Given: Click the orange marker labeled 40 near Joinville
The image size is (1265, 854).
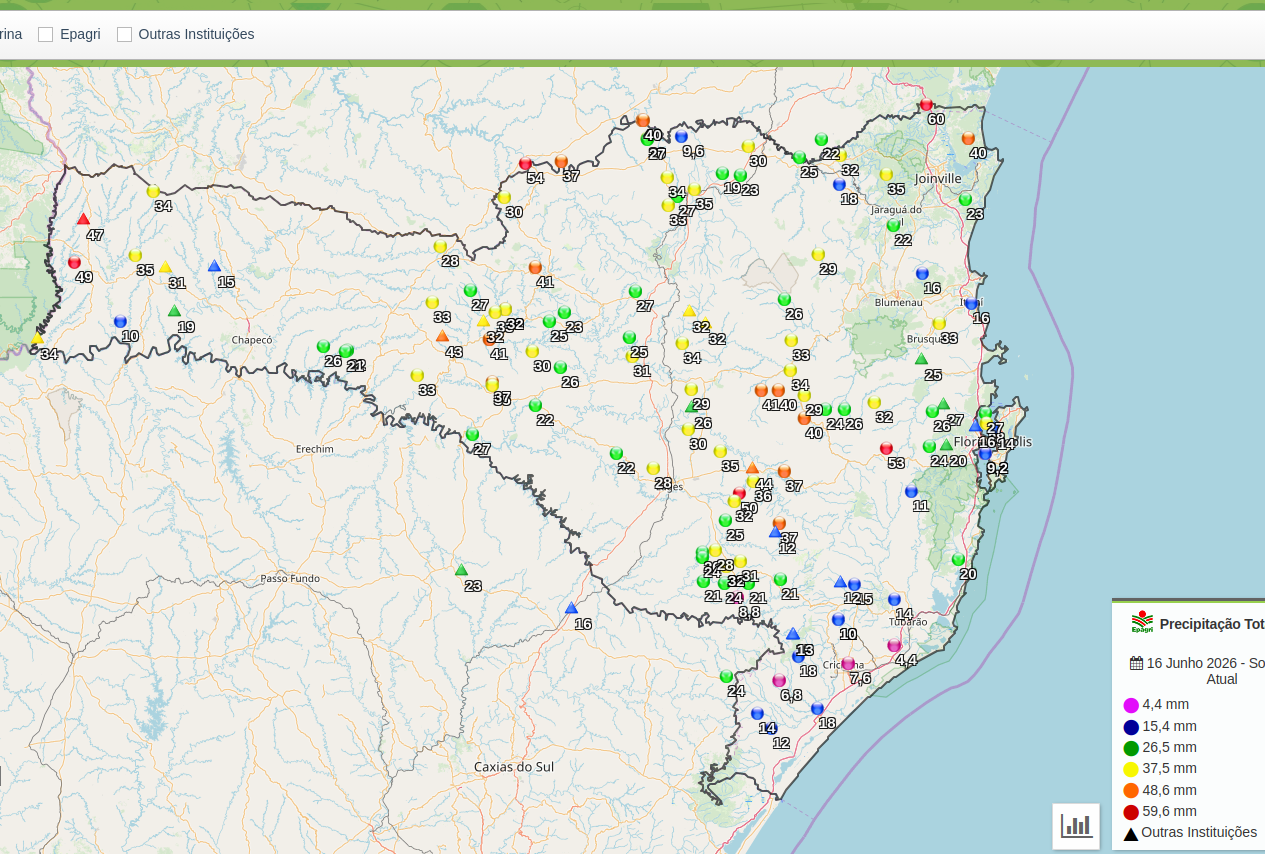Looking at the screenshot, I should [968, 138].
